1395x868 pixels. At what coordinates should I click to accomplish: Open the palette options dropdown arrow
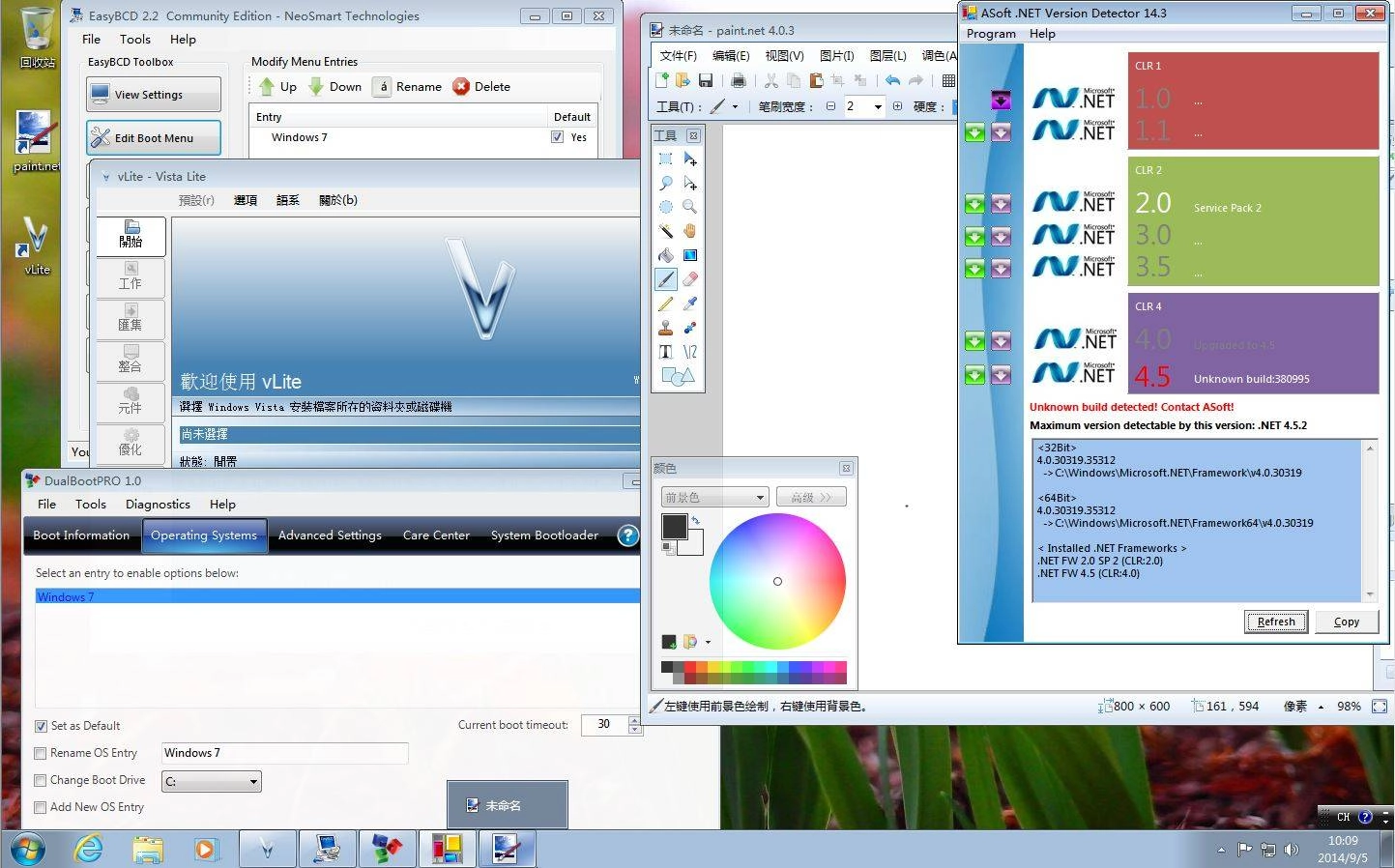click(708, 642)
